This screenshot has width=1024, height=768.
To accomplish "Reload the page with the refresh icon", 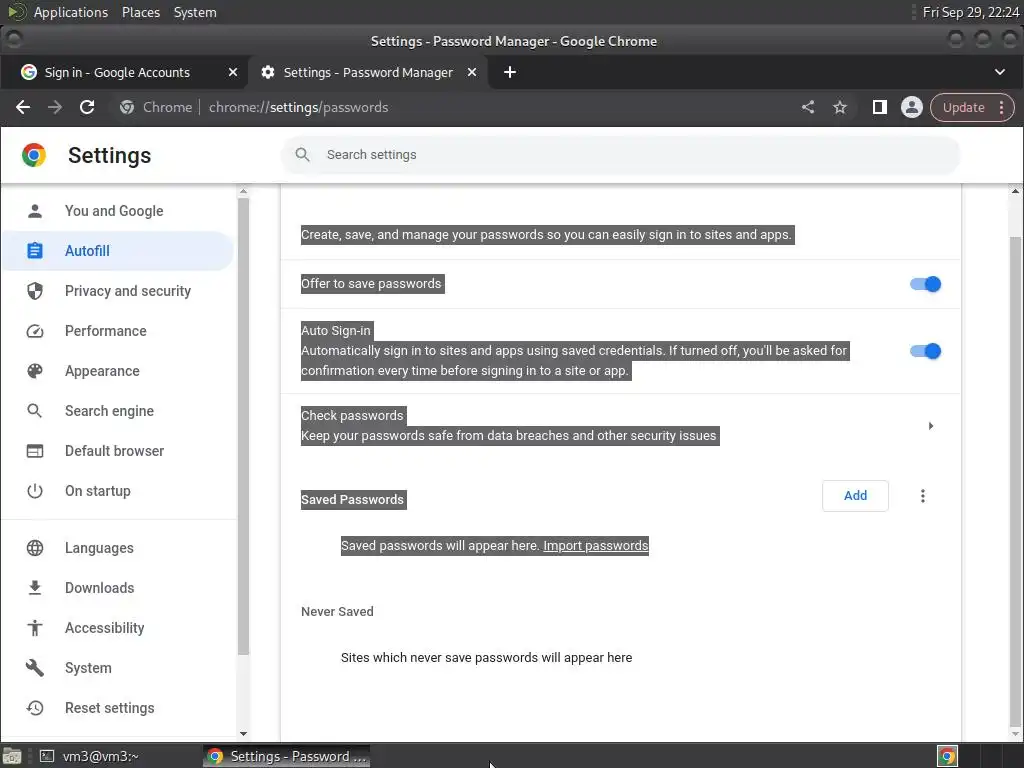I will click(87, 107).
